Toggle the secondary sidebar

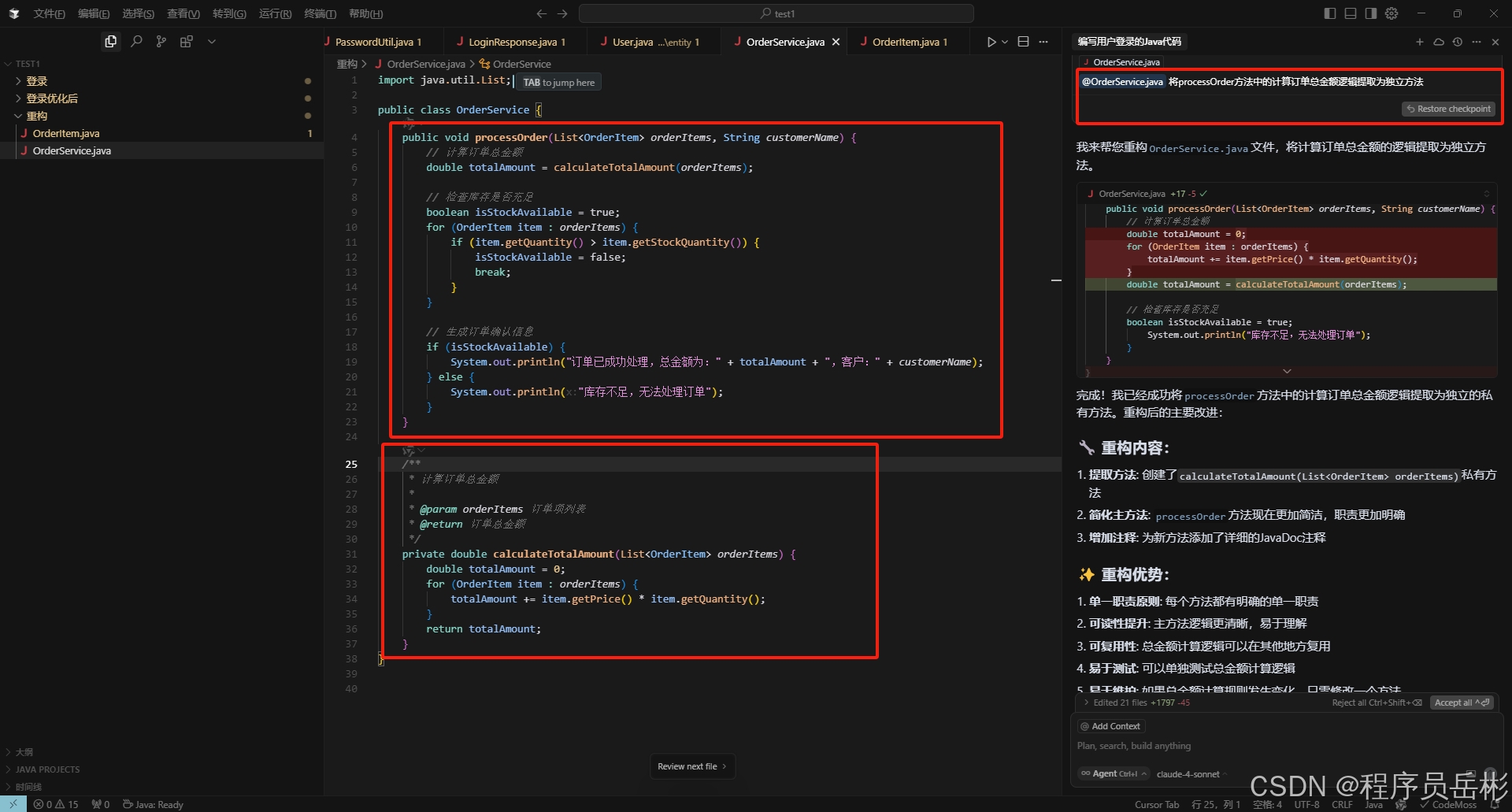[1370, 13]
